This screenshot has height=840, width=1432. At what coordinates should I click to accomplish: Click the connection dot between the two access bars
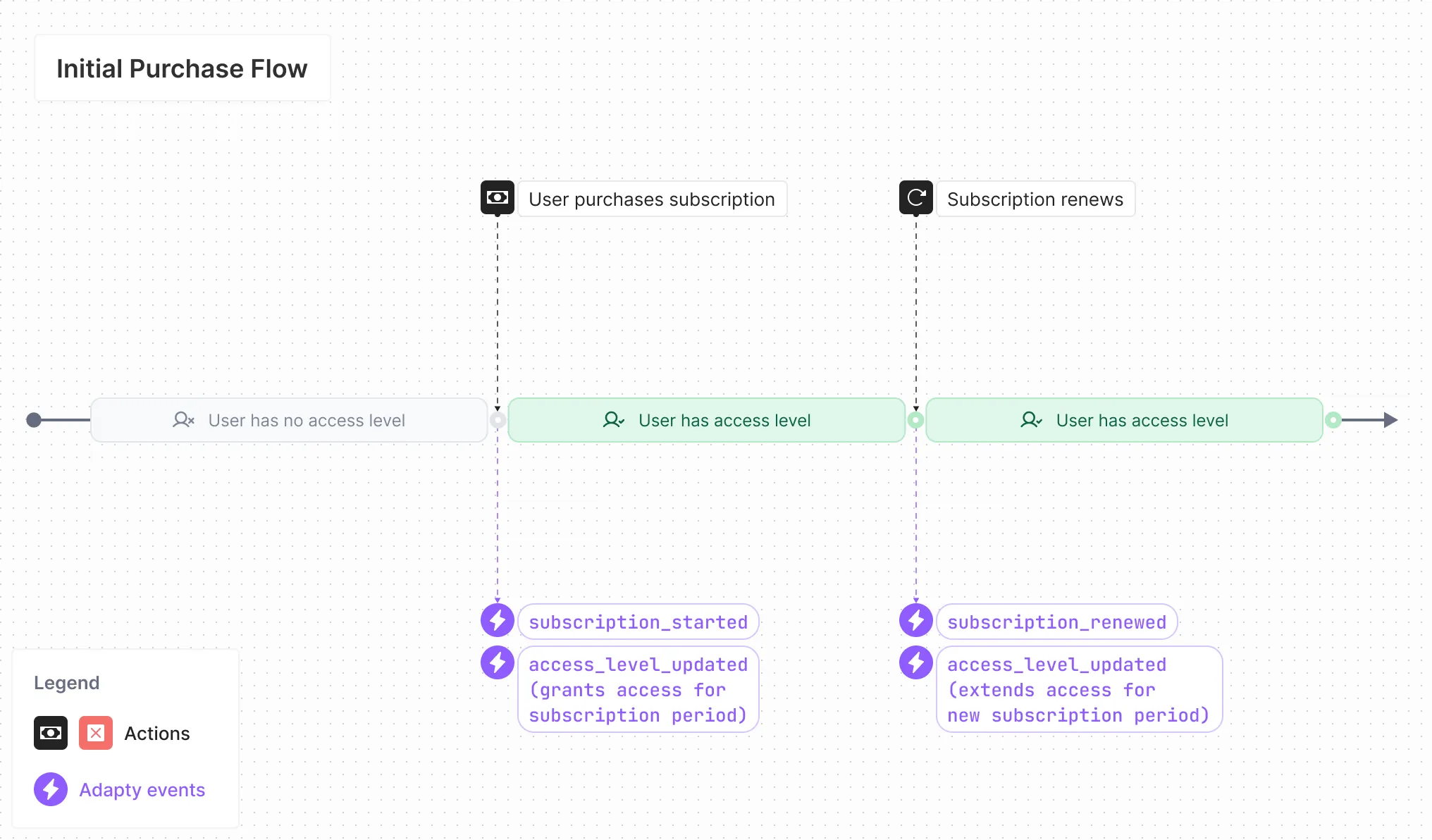click(916, 420)
